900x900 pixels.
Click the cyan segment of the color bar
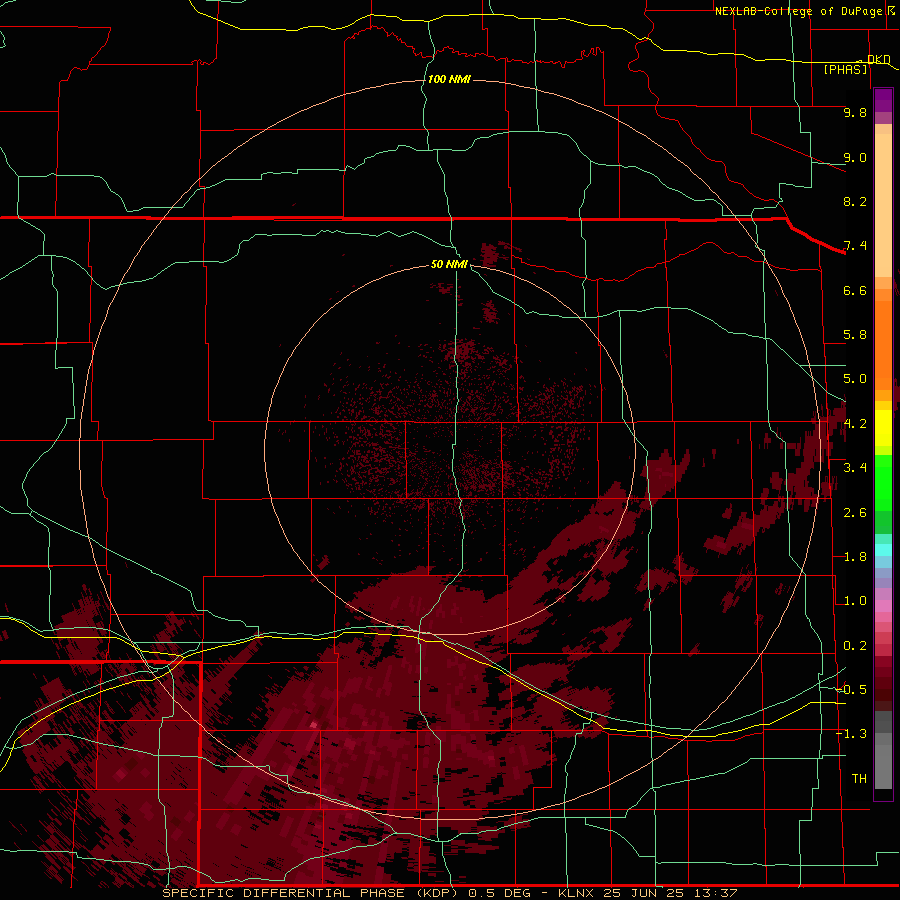[883, 549]
